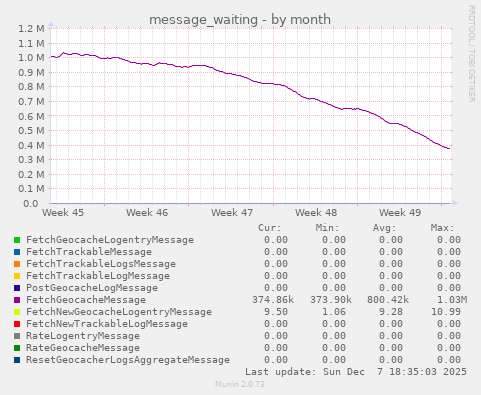Click the minimum value 1.06
The height and width of the screenshot is (395, 481).
pos(334,312)
